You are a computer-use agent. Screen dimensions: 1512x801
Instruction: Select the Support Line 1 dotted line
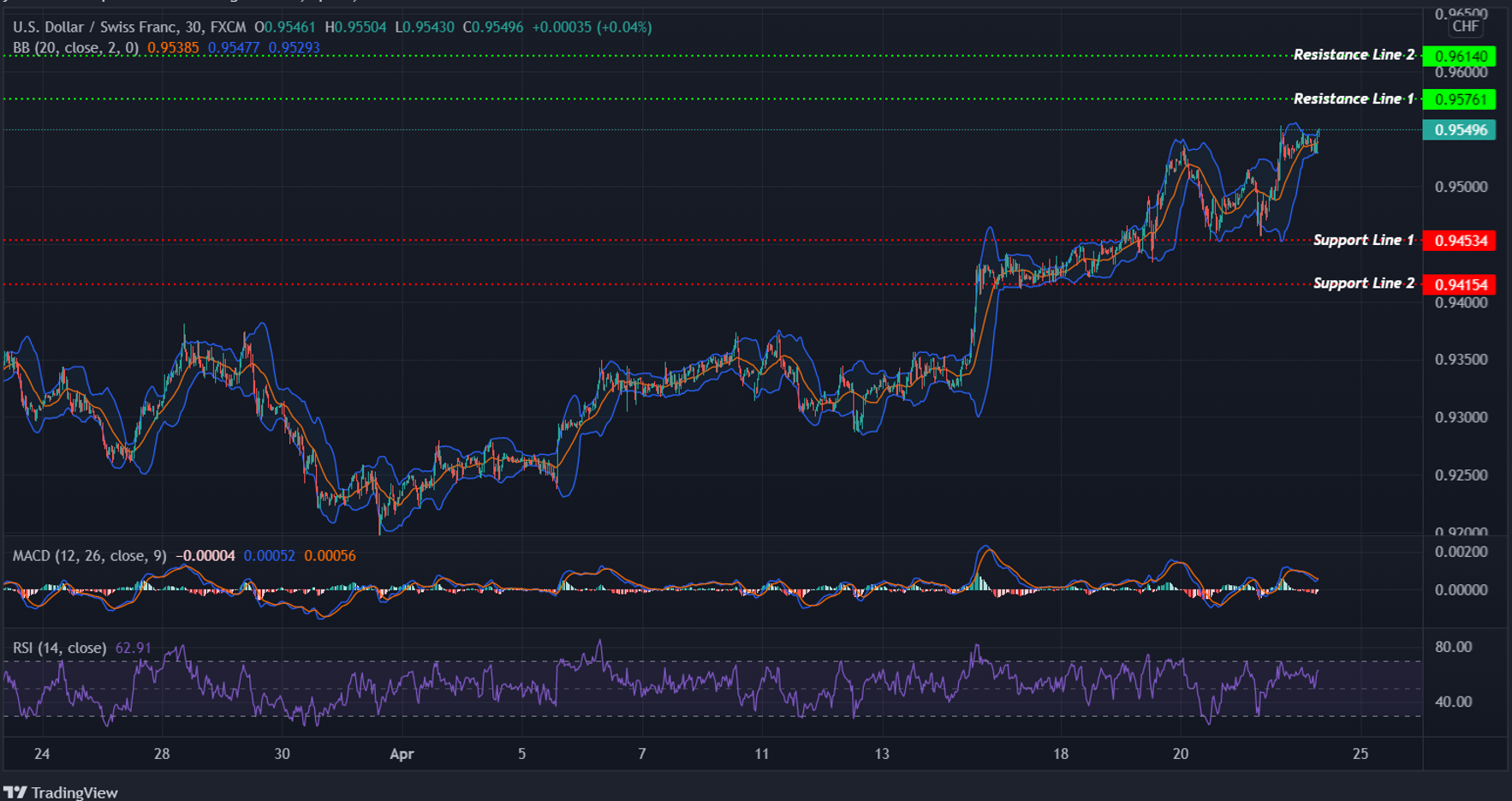(x=599, y=241)
